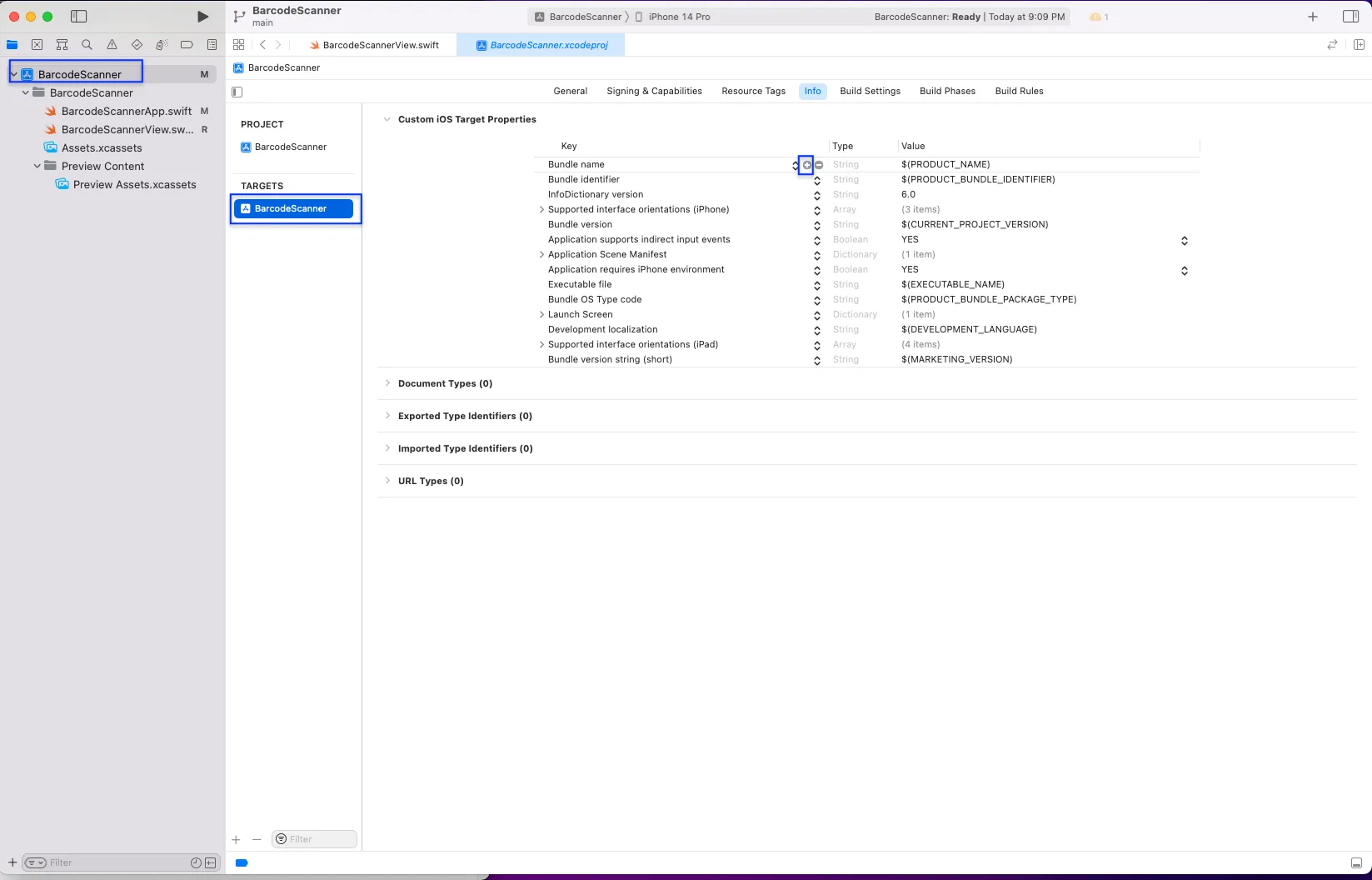The width and height of the screenshot is (1372, 880).
Task: Open key stepper for Bundle identifier row
Action: coord(817,181)
